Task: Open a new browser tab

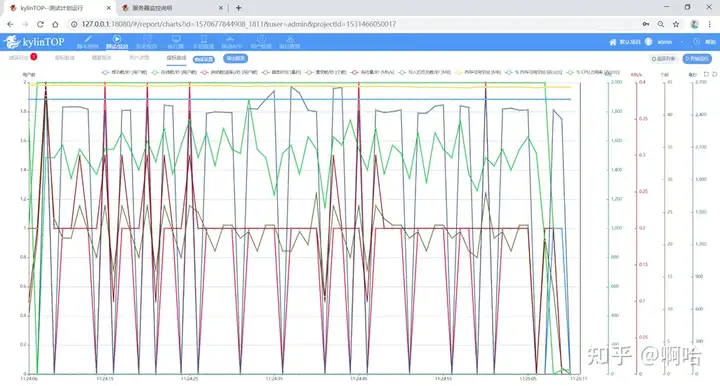Action: [x=238, y=8]
